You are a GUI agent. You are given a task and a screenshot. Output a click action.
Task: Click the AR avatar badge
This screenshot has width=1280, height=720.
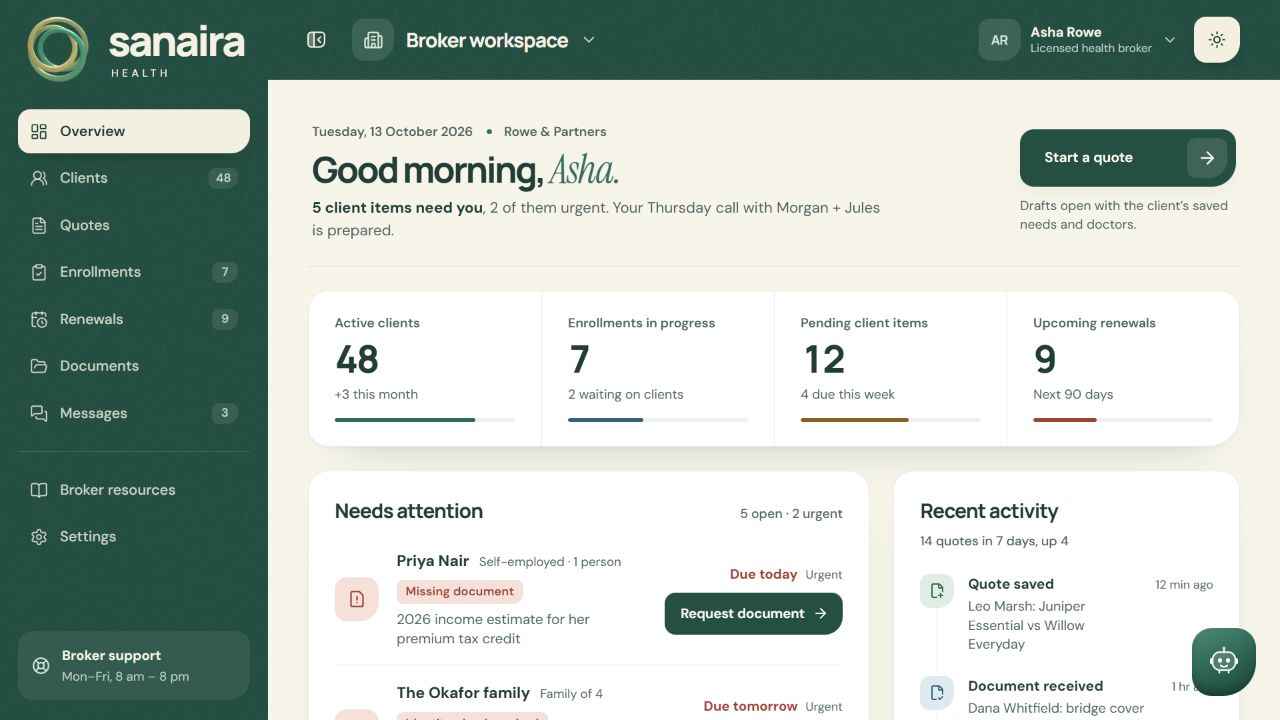coord(999,40)
